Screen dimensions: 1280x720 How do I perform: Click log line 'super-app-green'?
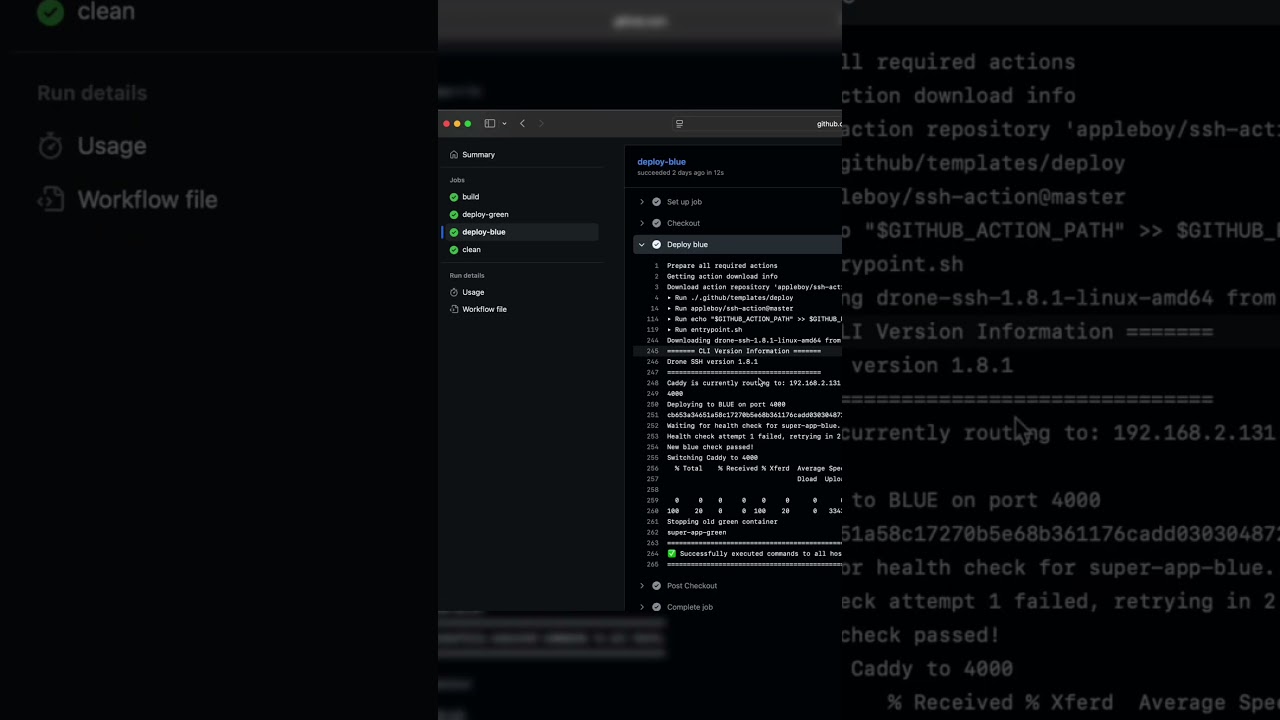697,533
